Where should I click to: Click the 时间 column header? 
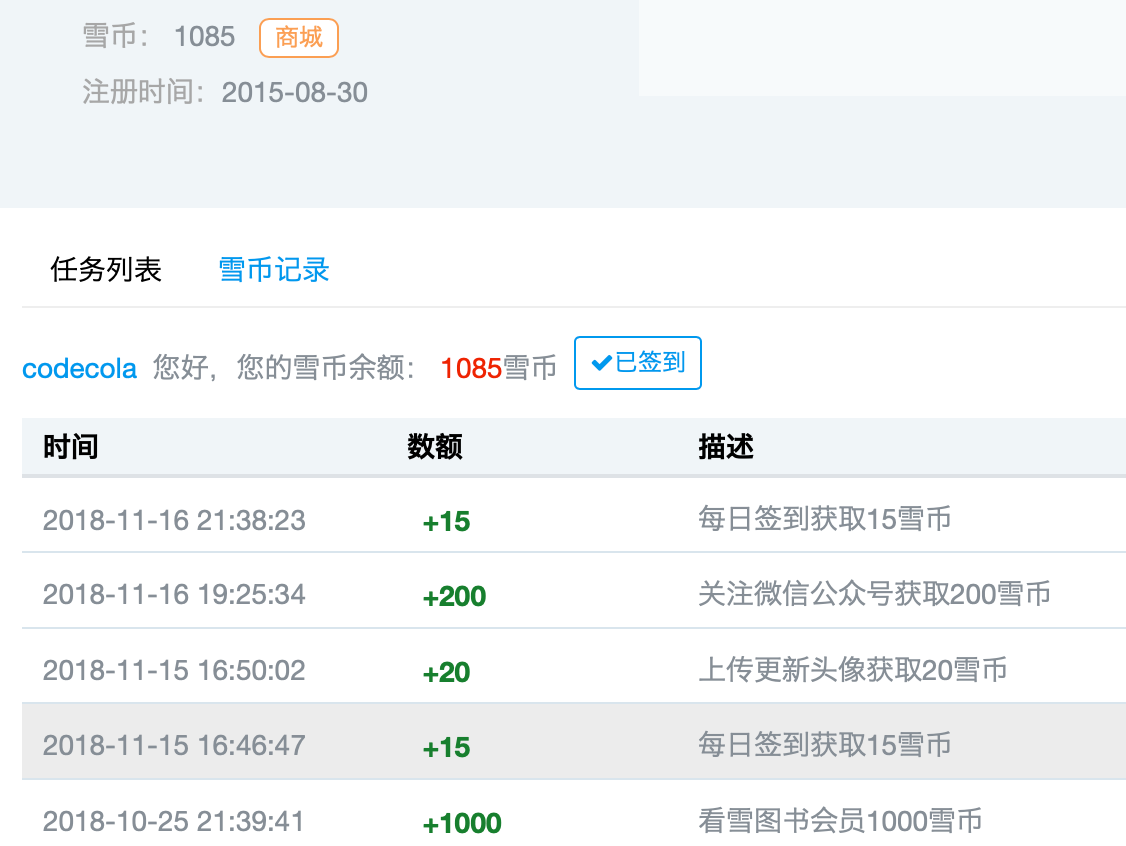[71, 447]
